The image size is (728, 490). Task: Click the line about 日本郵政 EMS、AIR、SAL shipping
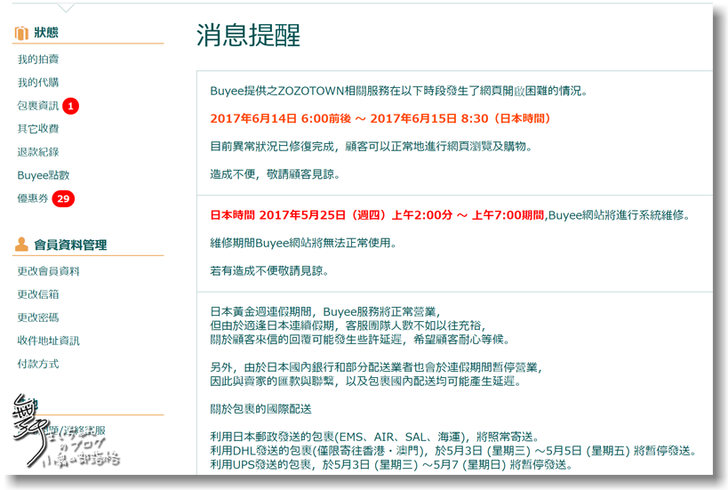click(x=374, y=437)
